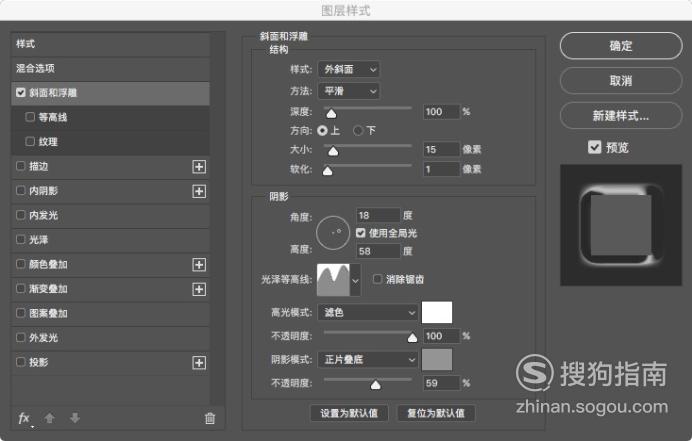Click the 软化 pixel input field
The image size is (692, 441).
click(x=441, y=169)
